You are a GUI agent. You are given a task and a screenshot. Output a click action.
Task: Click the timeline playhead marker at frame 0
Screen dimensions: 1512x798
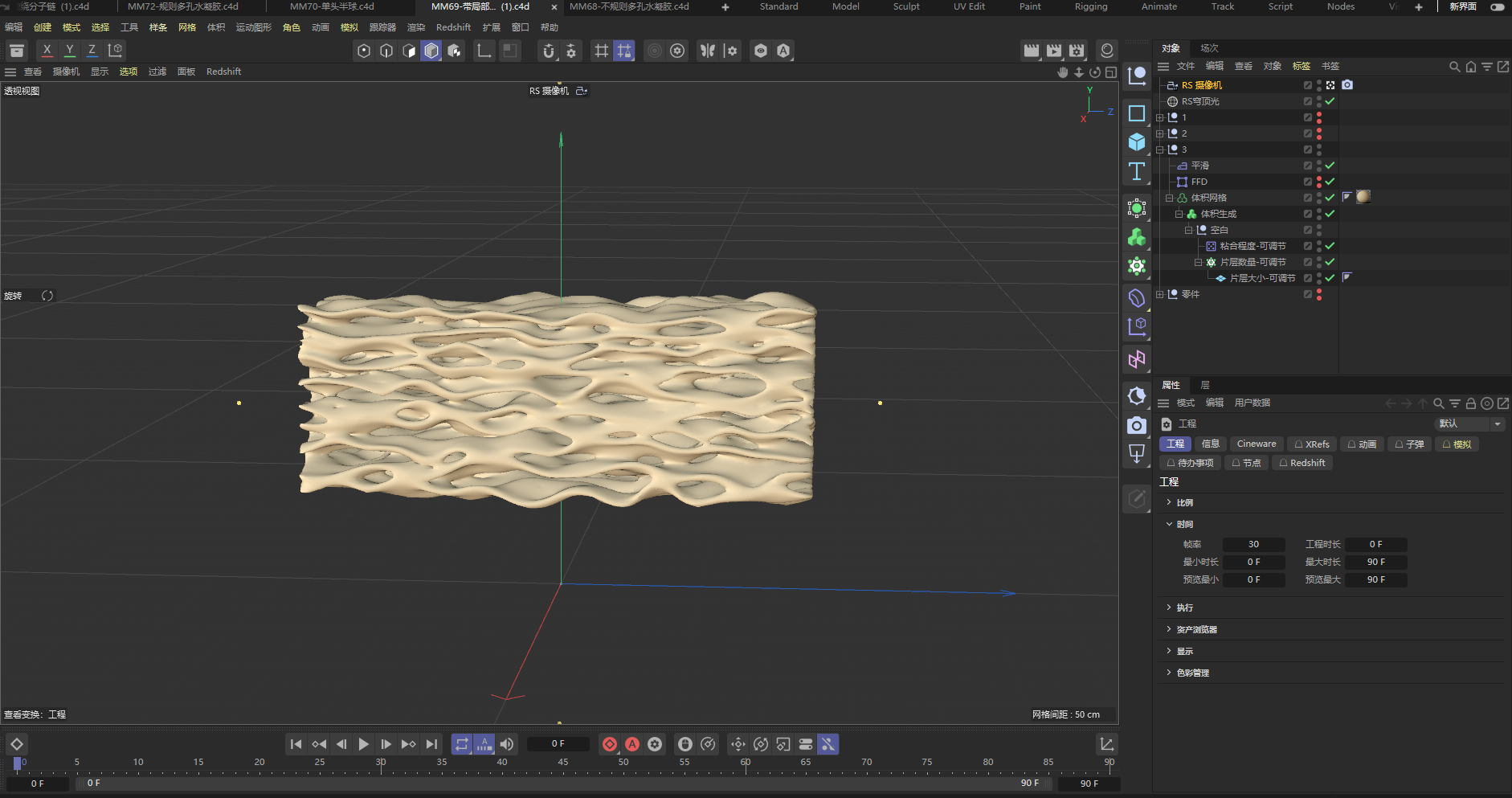[x=17, y=763]
